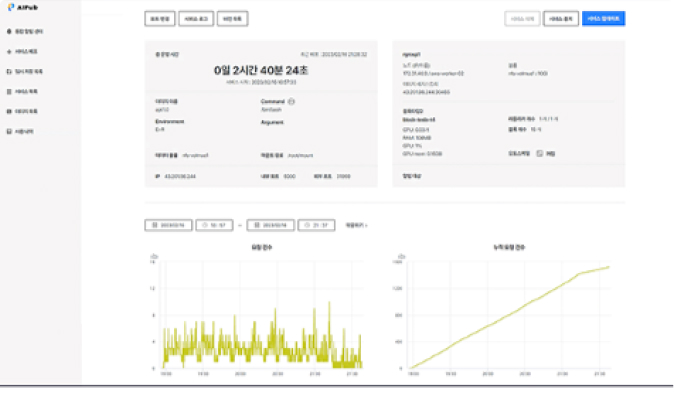Open the start time picker showing 18:57
The height and width of the screenshot is (394, 674).
(x=214, y=225)
